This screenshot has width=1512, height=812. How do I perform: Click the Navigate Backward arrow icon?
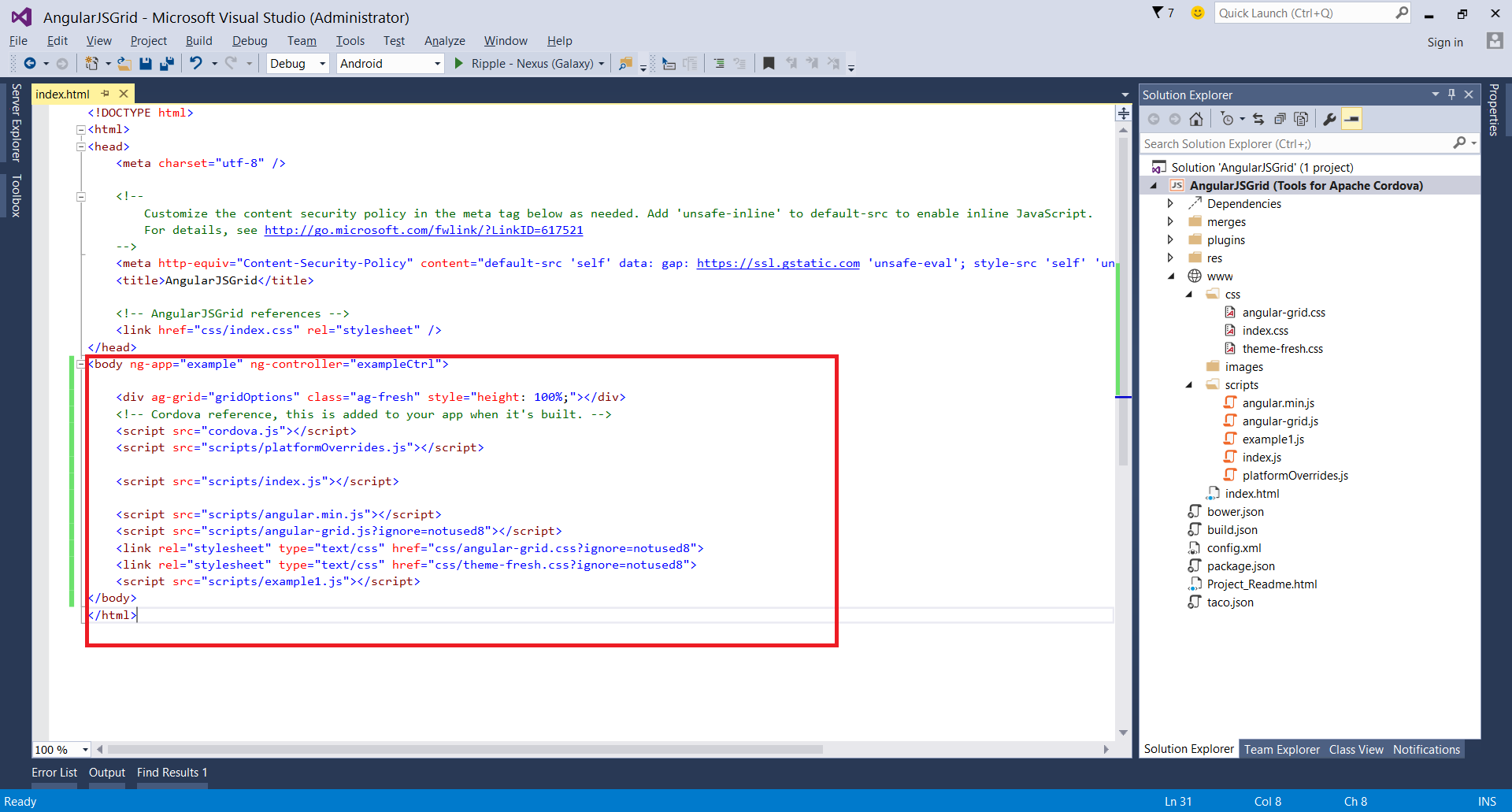(x=30, y=64)
